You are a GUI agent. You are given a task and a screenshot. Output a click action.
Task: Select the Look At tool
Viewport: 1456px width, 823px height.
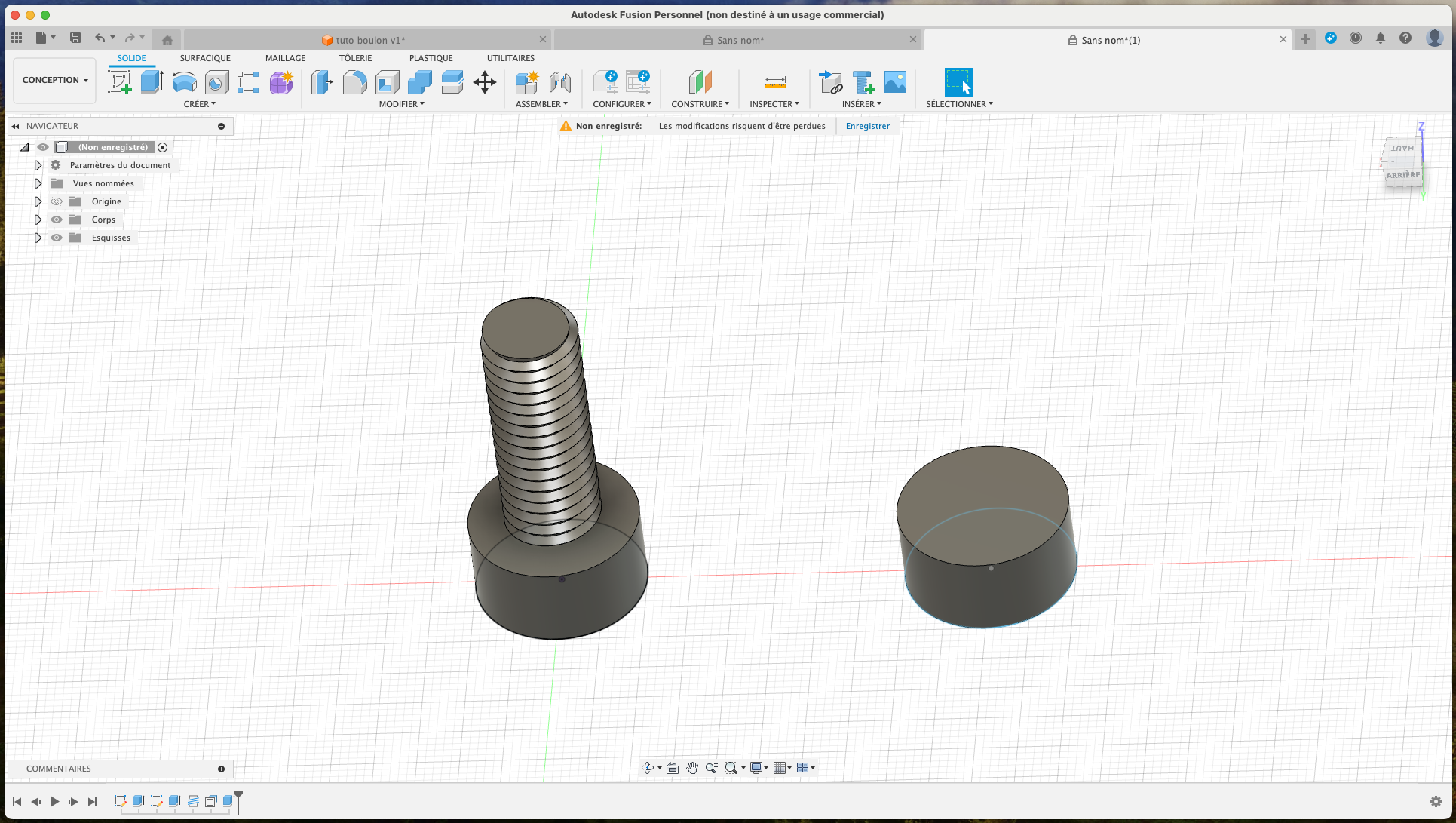tap(673, 768)
